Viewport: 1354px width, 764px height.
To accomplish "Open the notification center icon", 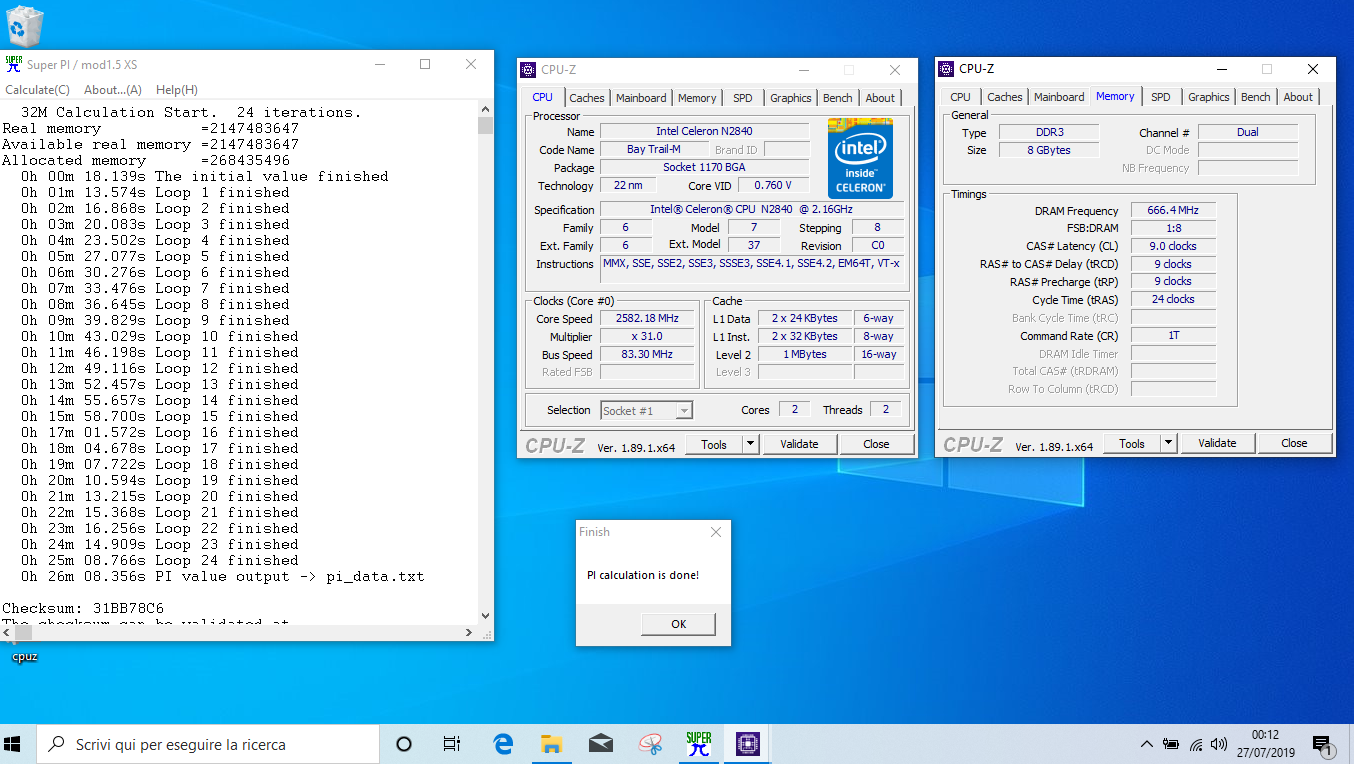I will pos(1323,745).
